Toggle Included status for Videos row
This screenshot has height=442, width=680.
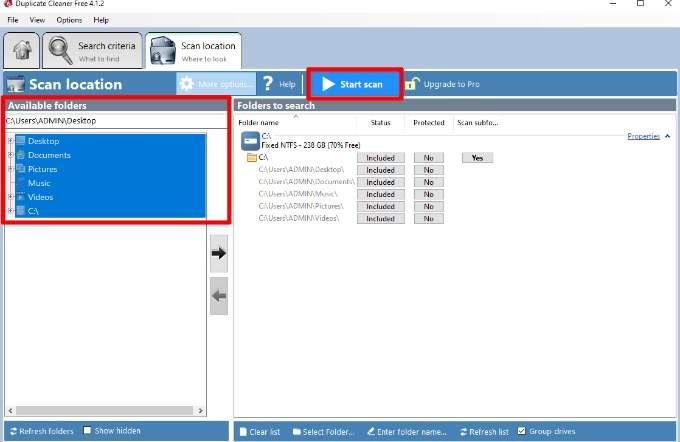[380, 219]
